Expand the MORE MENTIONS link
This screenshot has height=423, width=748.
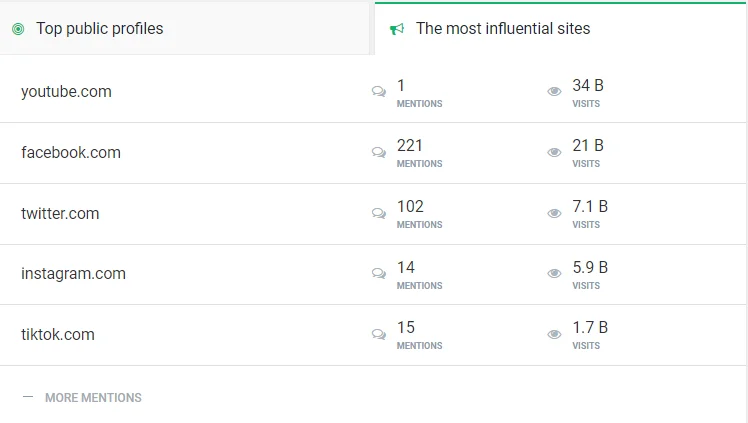click(94, 398)
